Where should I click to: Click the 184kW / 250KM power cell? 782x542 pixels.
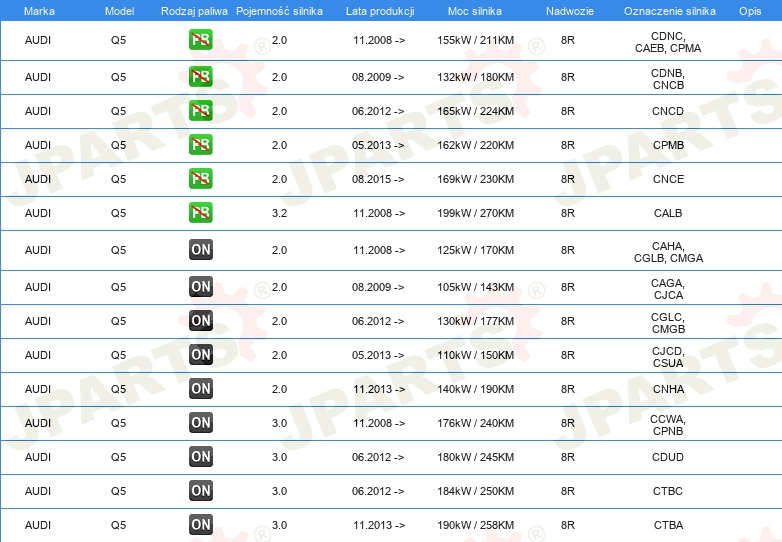tap(475, 491)
